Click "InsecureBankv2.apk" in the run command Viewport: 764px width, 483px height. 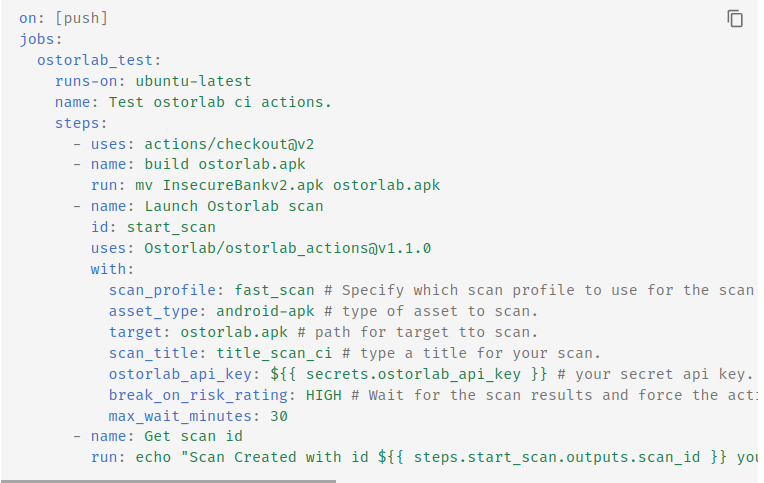click(229, 185)
